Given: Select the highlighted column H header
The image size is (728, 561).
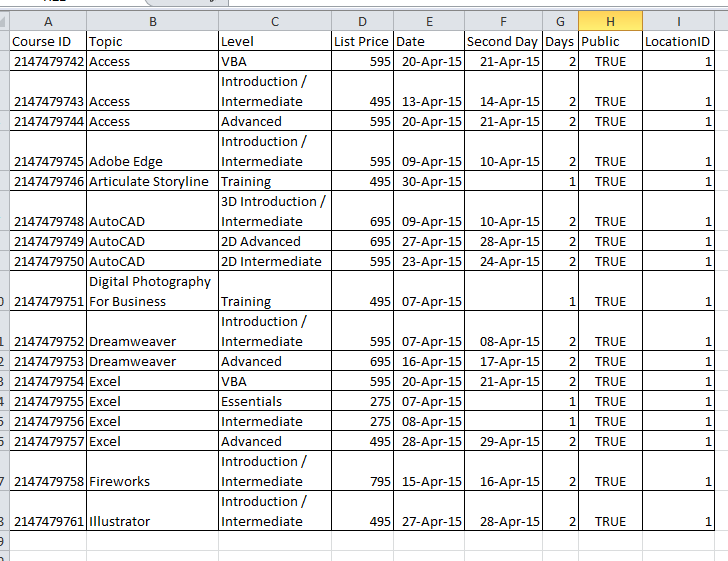Looking at the screenshot, I should (x=610, y=21).
